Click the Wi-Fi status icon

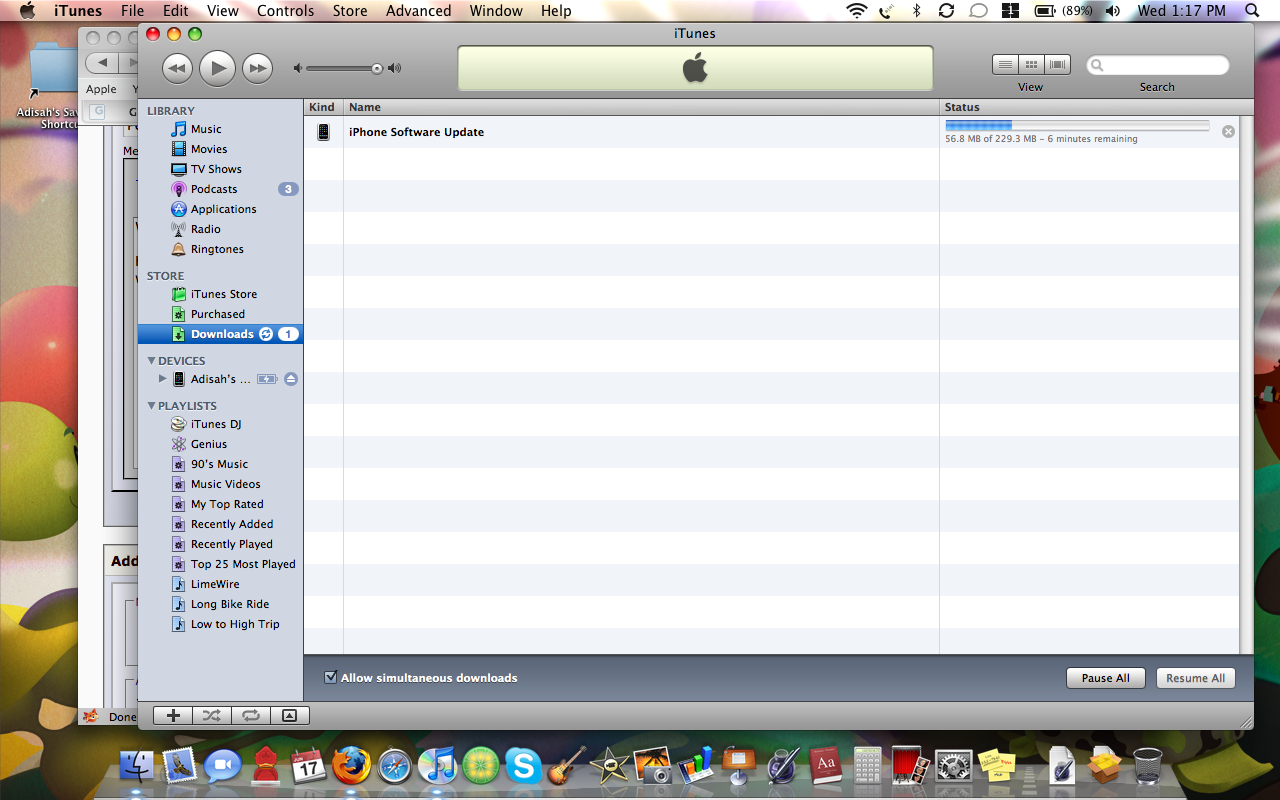click(x=856, y=11)
